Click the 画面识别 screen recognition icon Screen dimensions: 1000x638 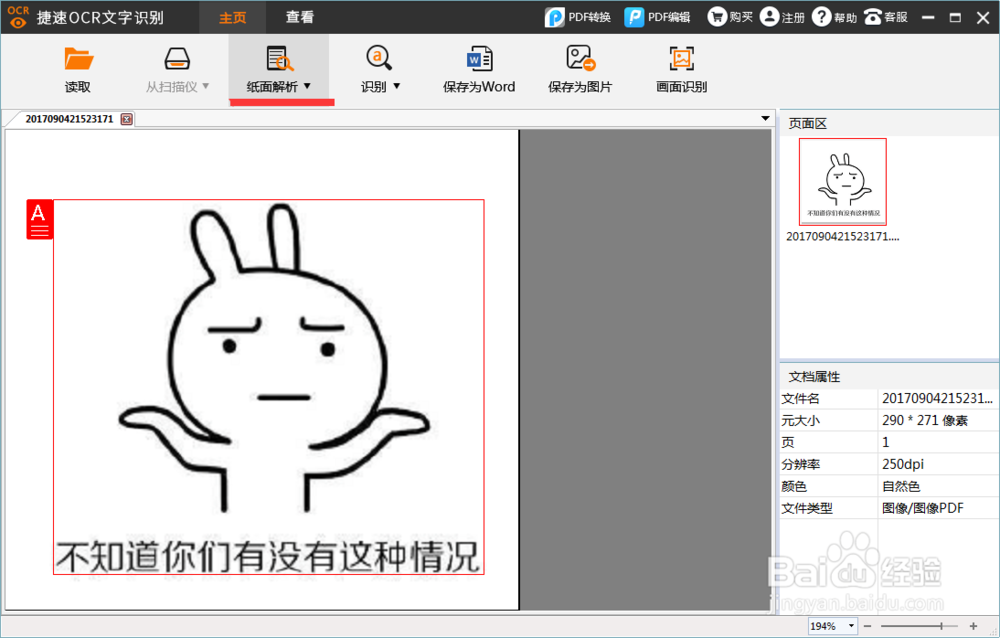point(681,59)
